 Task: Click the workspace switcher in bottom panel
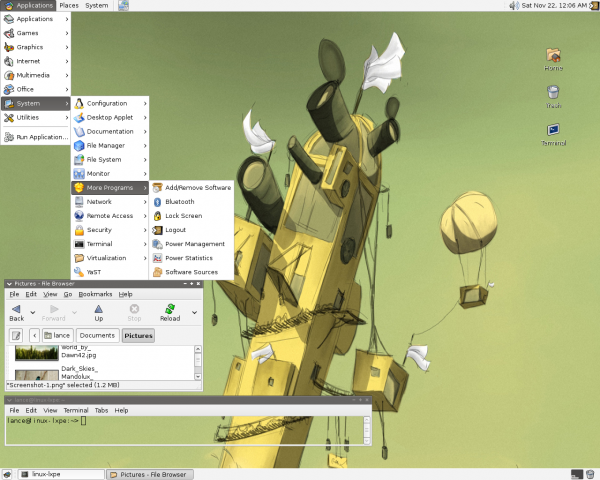577,474
